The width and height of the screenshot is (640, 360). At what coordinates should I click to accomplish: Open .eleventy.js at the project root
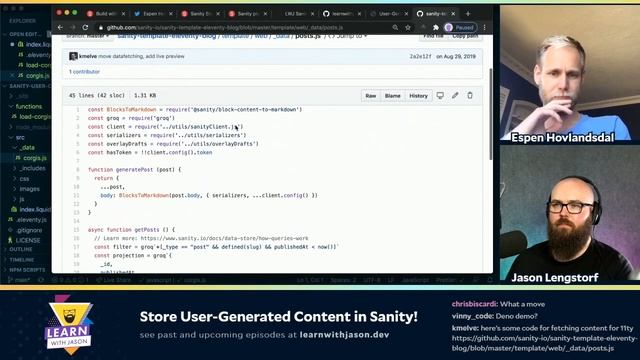31,220
